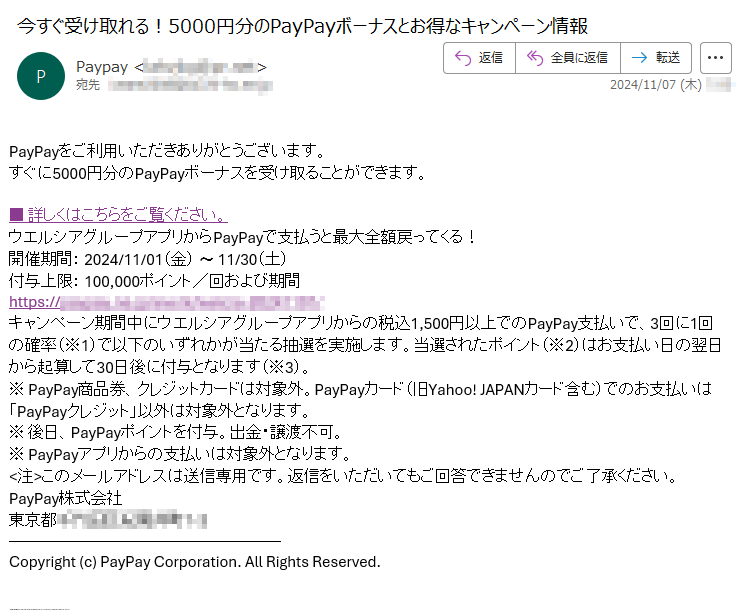Click the green P sender avatar

click(x=41, y=76)
